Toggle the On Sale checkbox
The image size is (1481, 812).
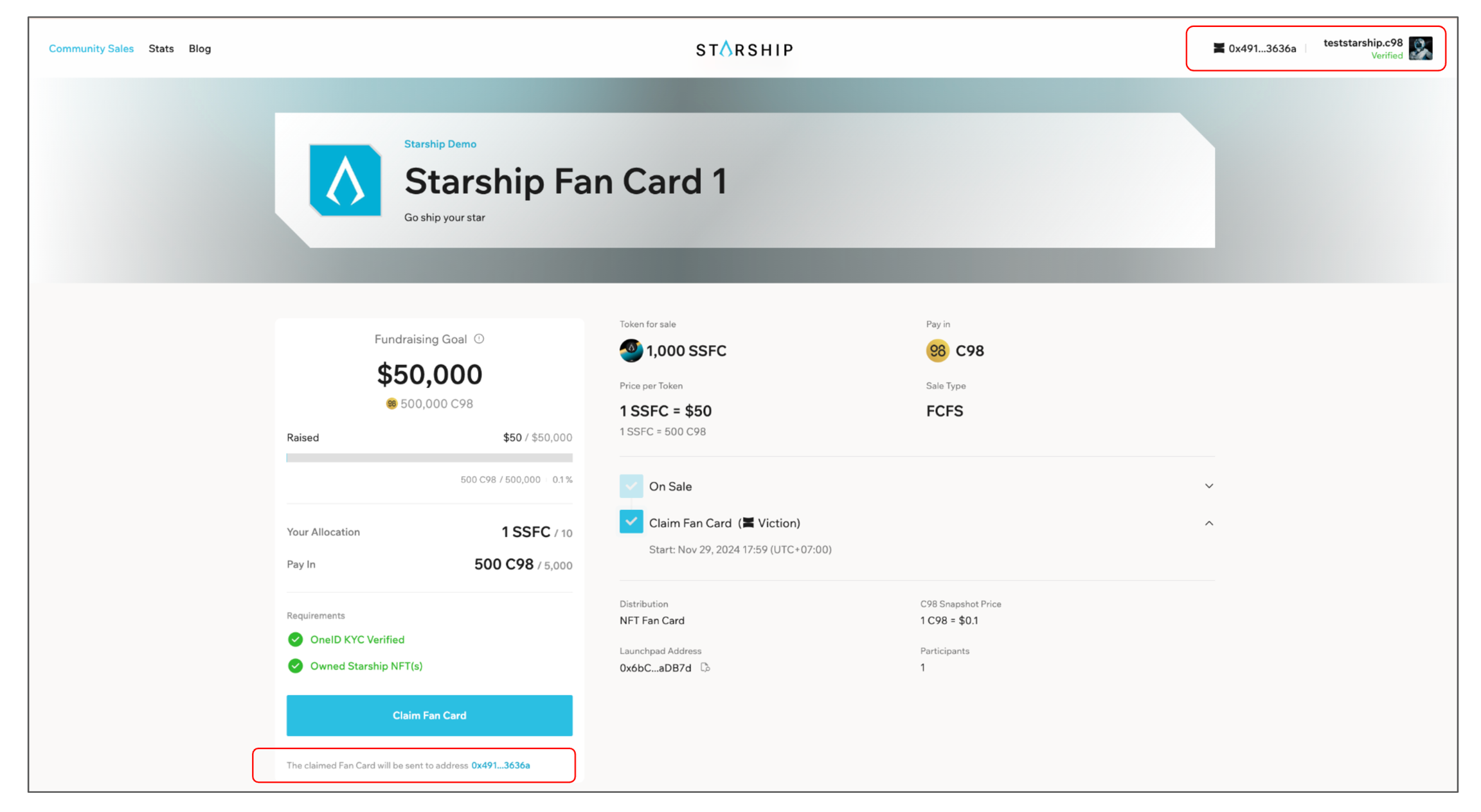pos(631,486)
